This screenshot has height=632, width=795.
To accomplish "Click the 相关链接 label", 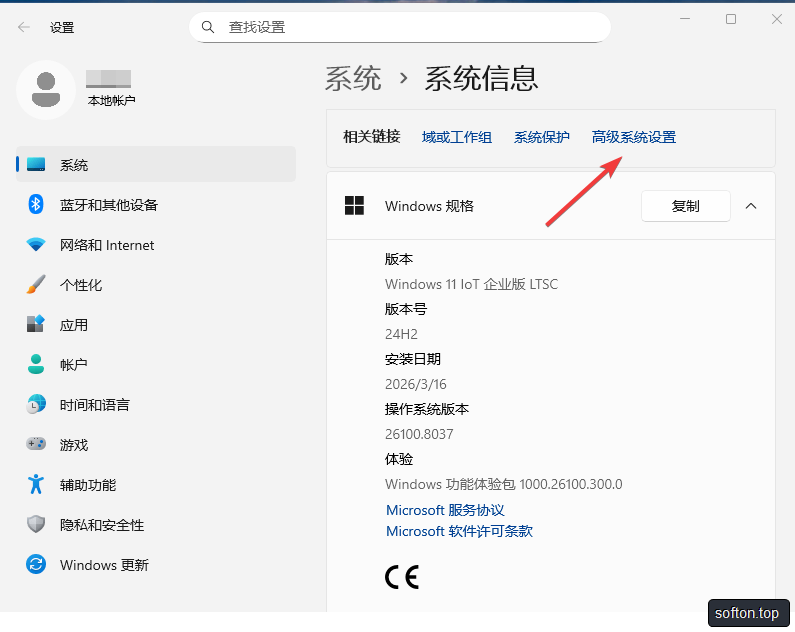I will coord(372,136).
